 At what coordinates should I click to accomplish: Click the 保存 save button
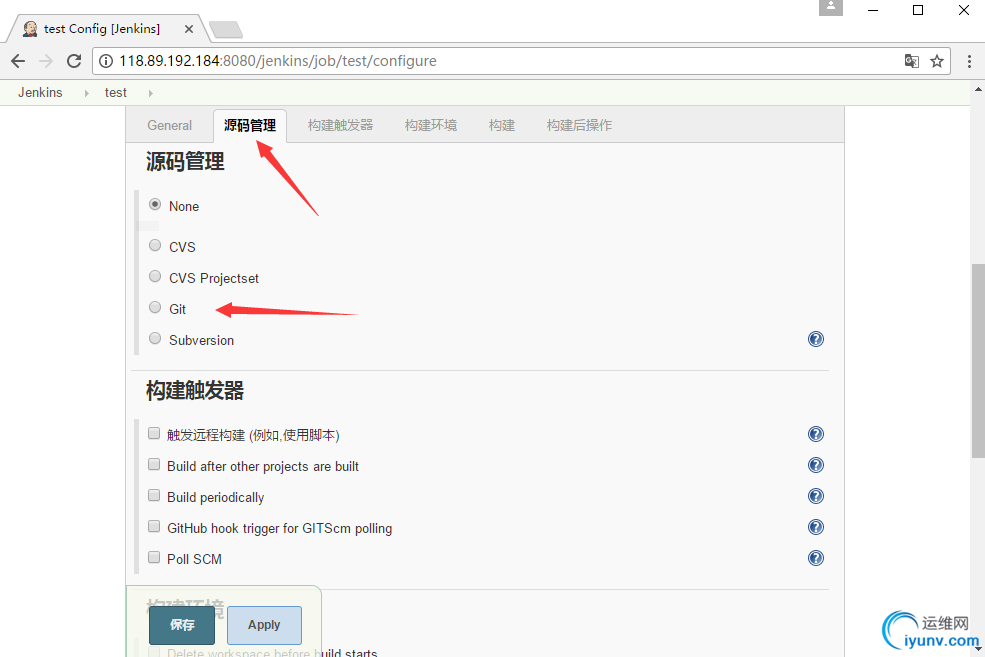click(182, 625)
